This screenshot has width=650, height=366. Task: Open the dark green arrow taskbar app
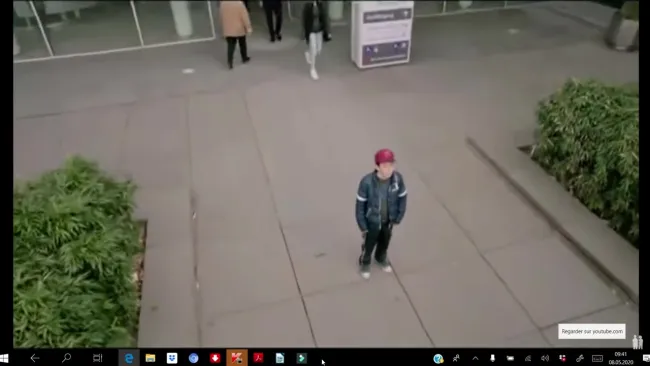[302, 358]
